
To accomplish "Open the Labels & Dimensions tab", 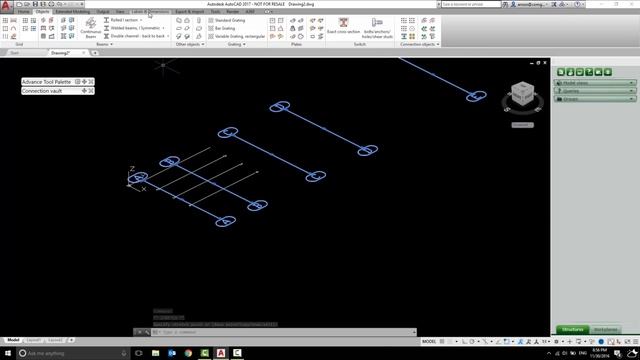I will pyautogui.click(x=150, y=12).
